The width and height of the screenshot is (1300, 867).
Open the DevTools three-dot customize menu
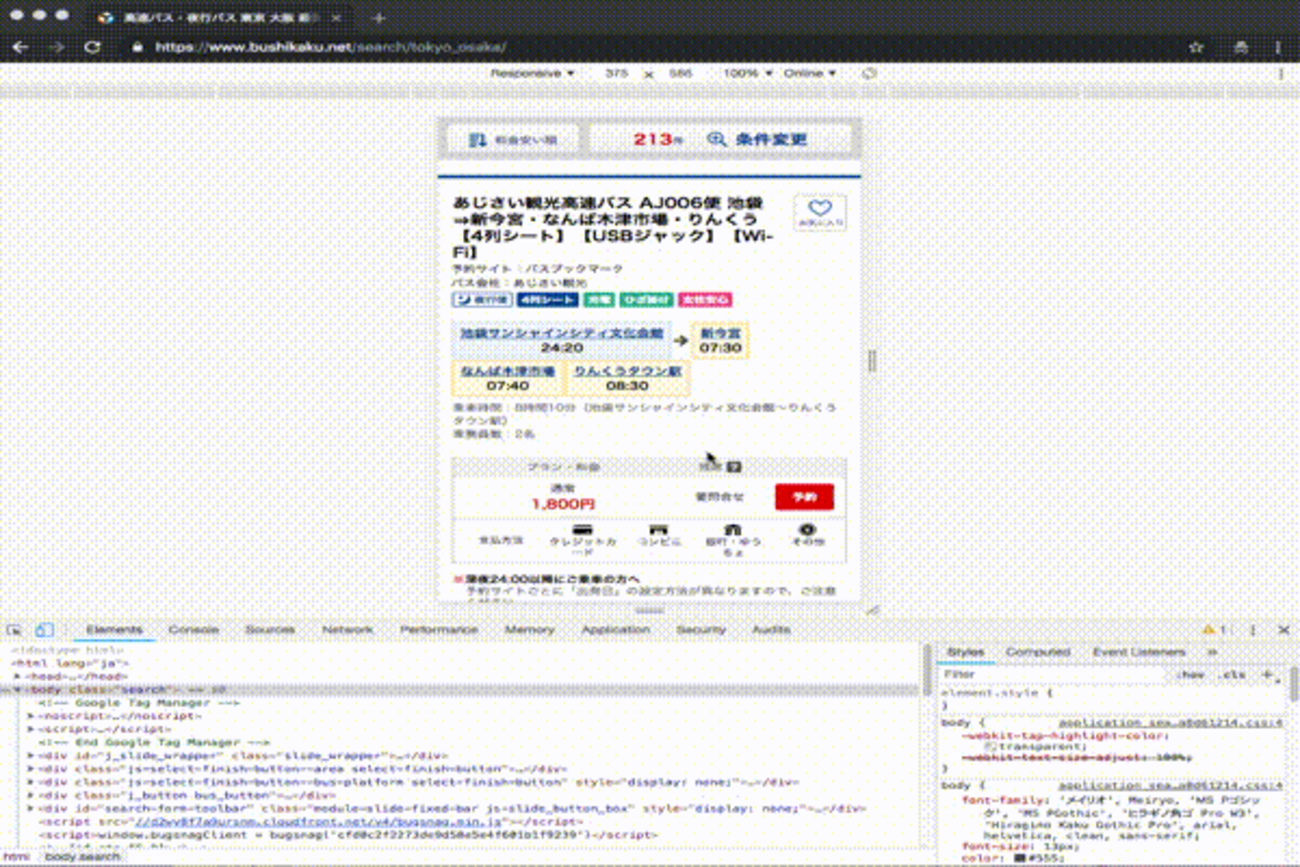pyautogui.click(x=1252, y=630)
